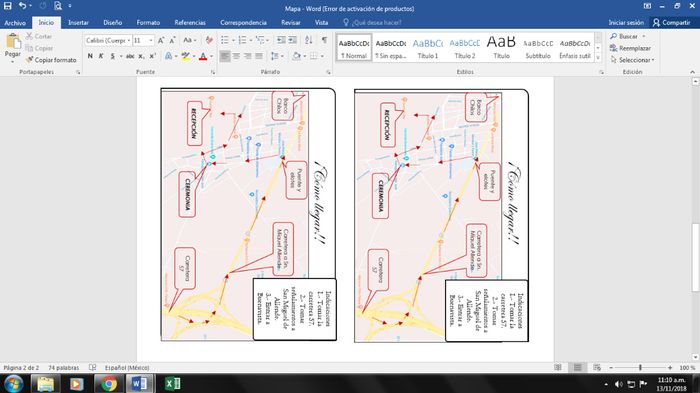Switch to Revisar tab
700x393 pixels.
(291, 22)
